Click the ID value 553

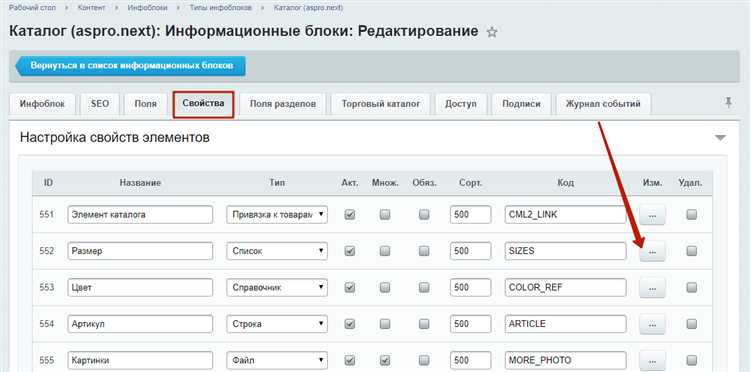point(47,287)
